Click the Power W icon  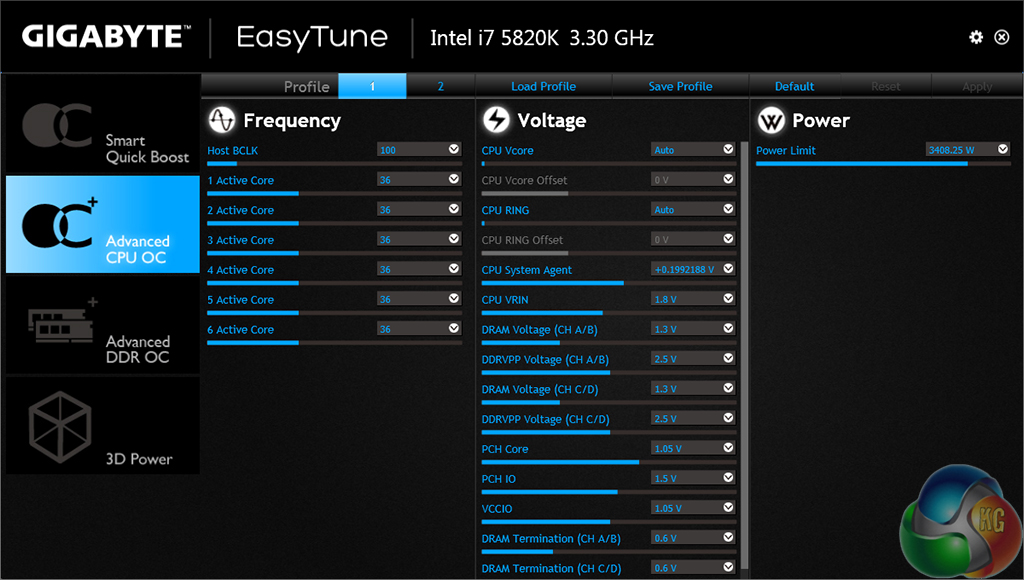point(771,120)
